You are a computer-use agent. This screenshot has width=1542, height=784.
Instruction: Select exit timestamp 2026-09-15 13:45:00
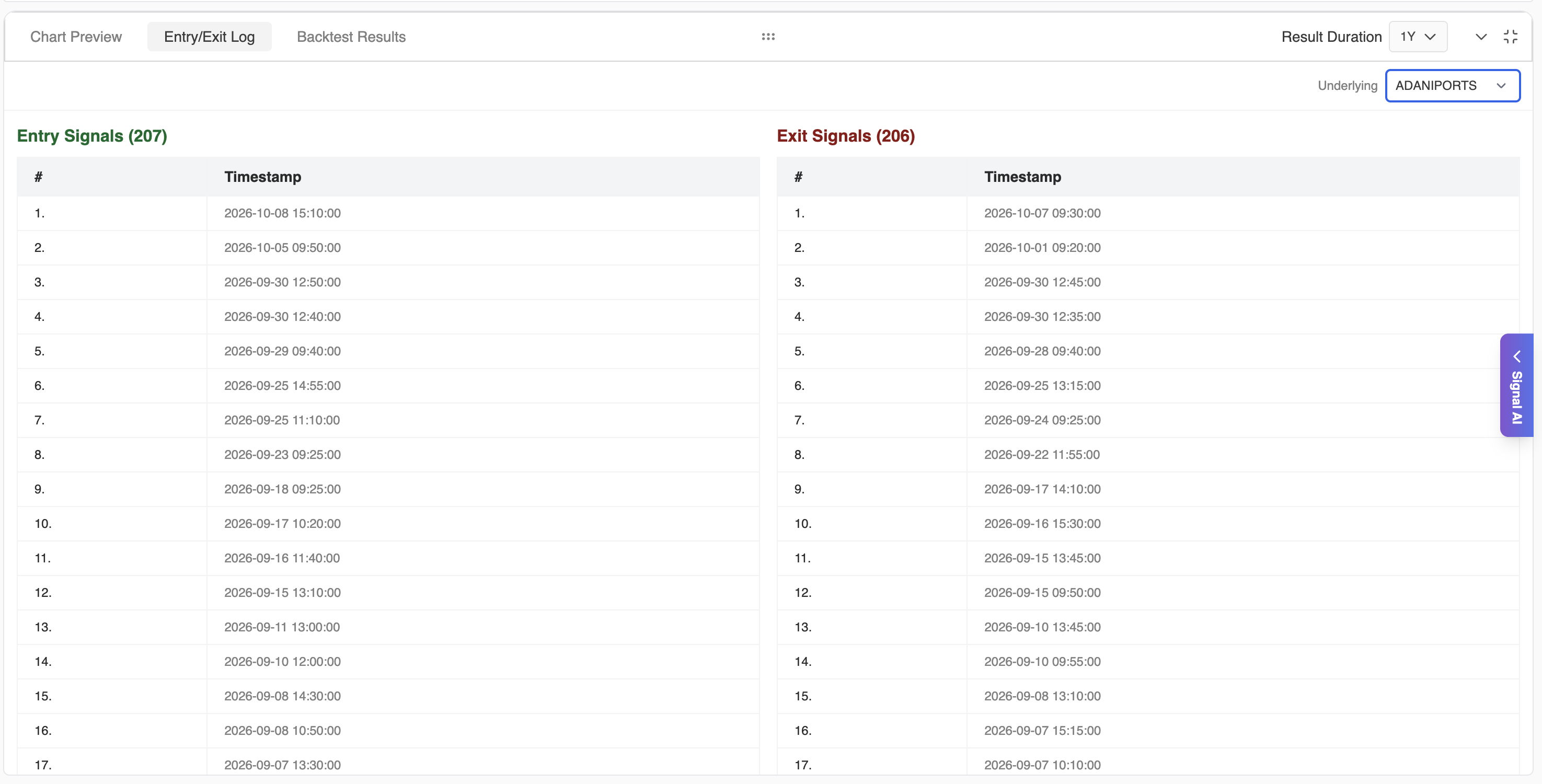click(1042, 558)
